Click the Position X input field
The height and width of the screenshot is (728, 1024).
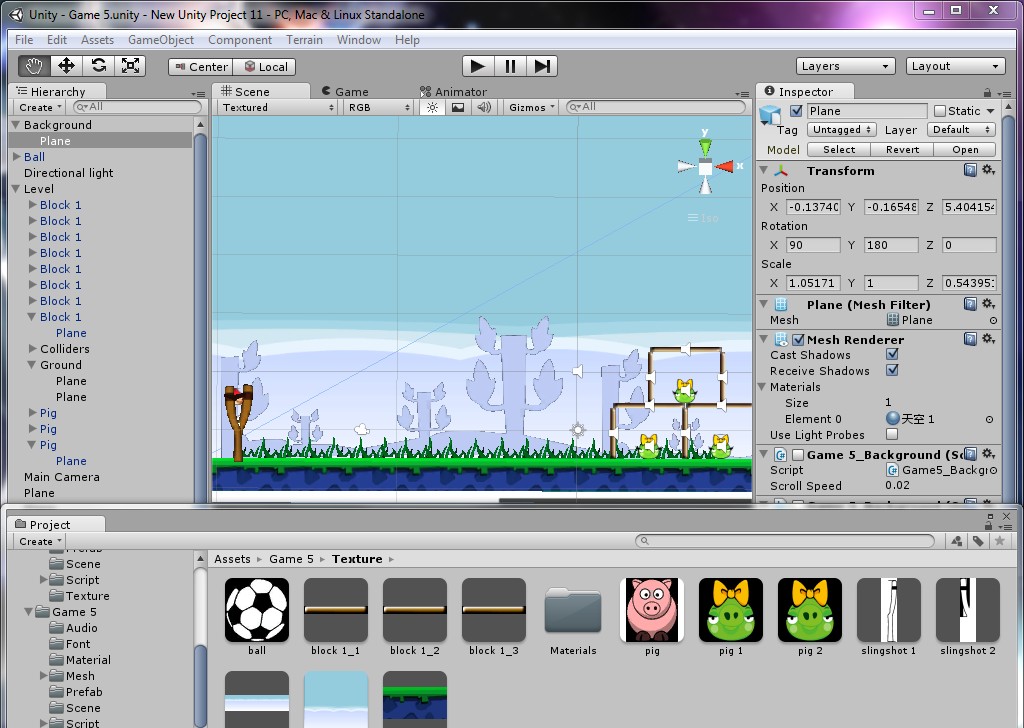[x=813, y=207]
